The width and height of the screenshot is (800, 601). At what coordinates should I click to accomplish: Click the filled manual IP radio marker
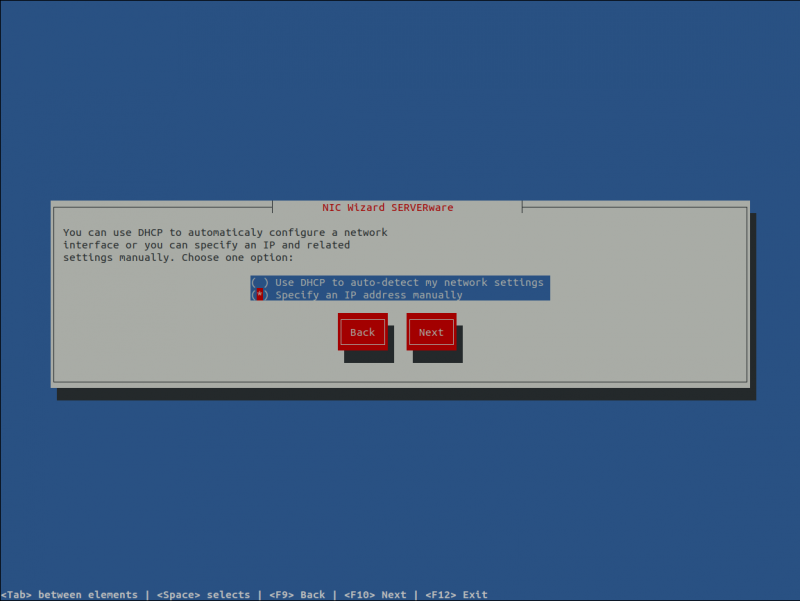click(x=258, y=295)
